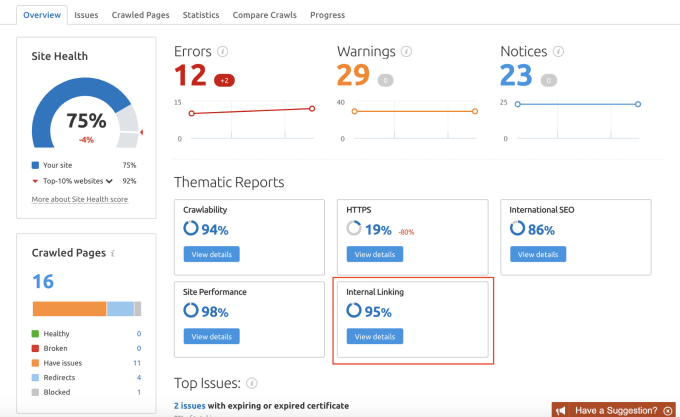680x417 pixels.
Task: Click the megaphone icon in suggestion bar
Action: (564, 410)
